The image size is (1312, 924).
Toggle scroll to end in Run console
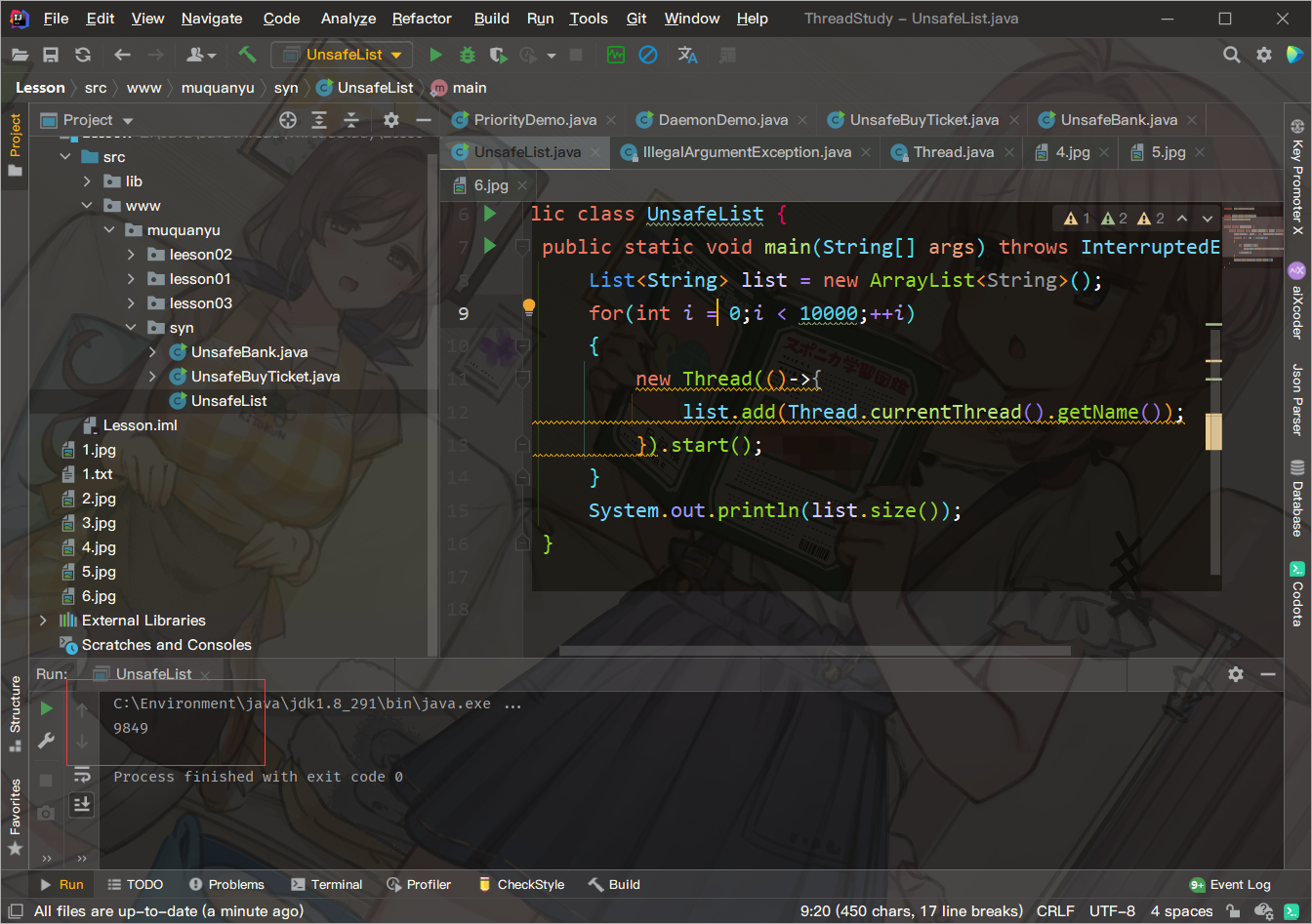click(x=82, y=805)
